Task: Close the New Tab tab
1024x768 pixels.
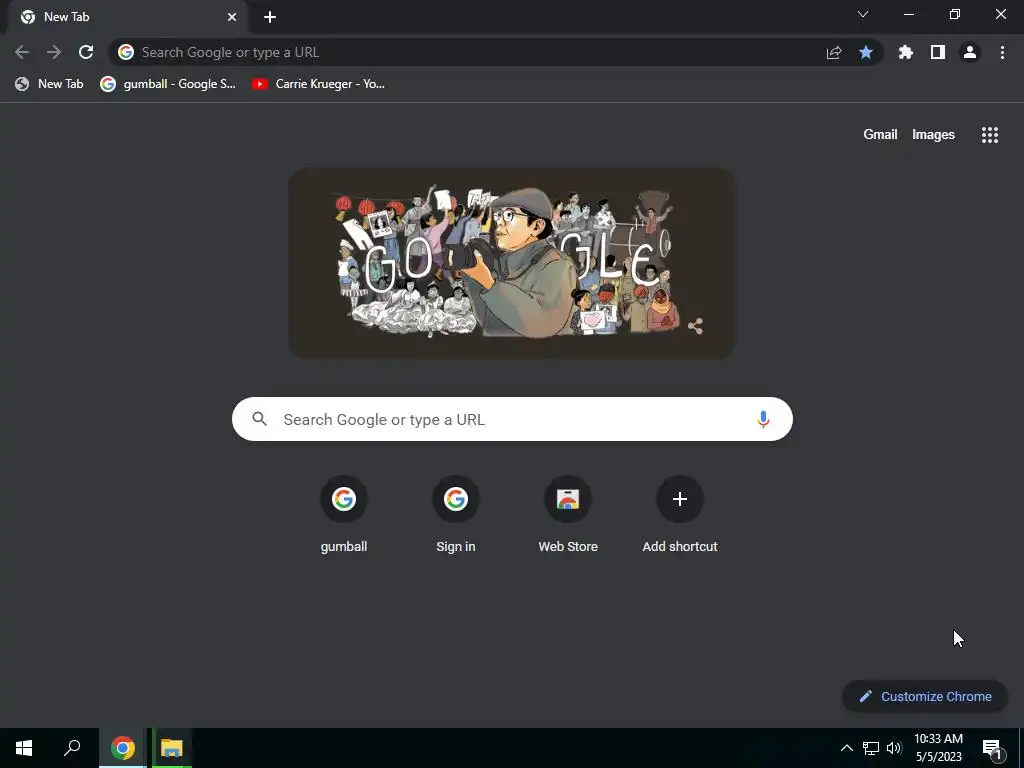Action: 232,17
